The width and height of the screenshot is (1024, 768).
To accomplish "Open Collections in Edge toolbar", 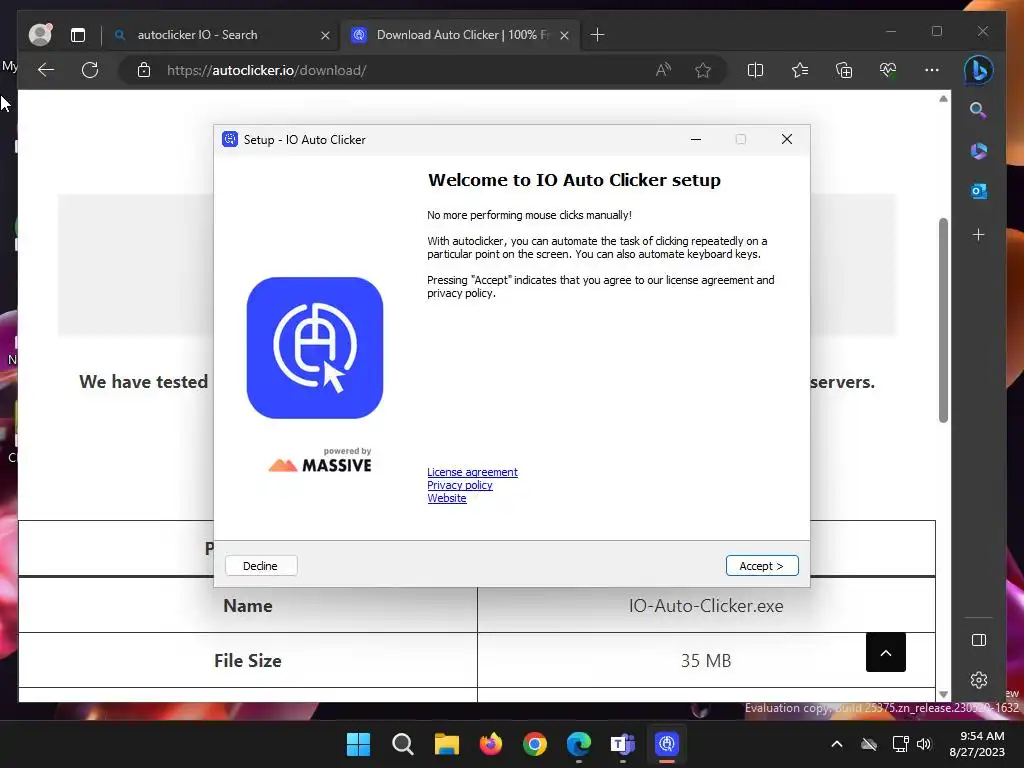I will coord(844,70).
